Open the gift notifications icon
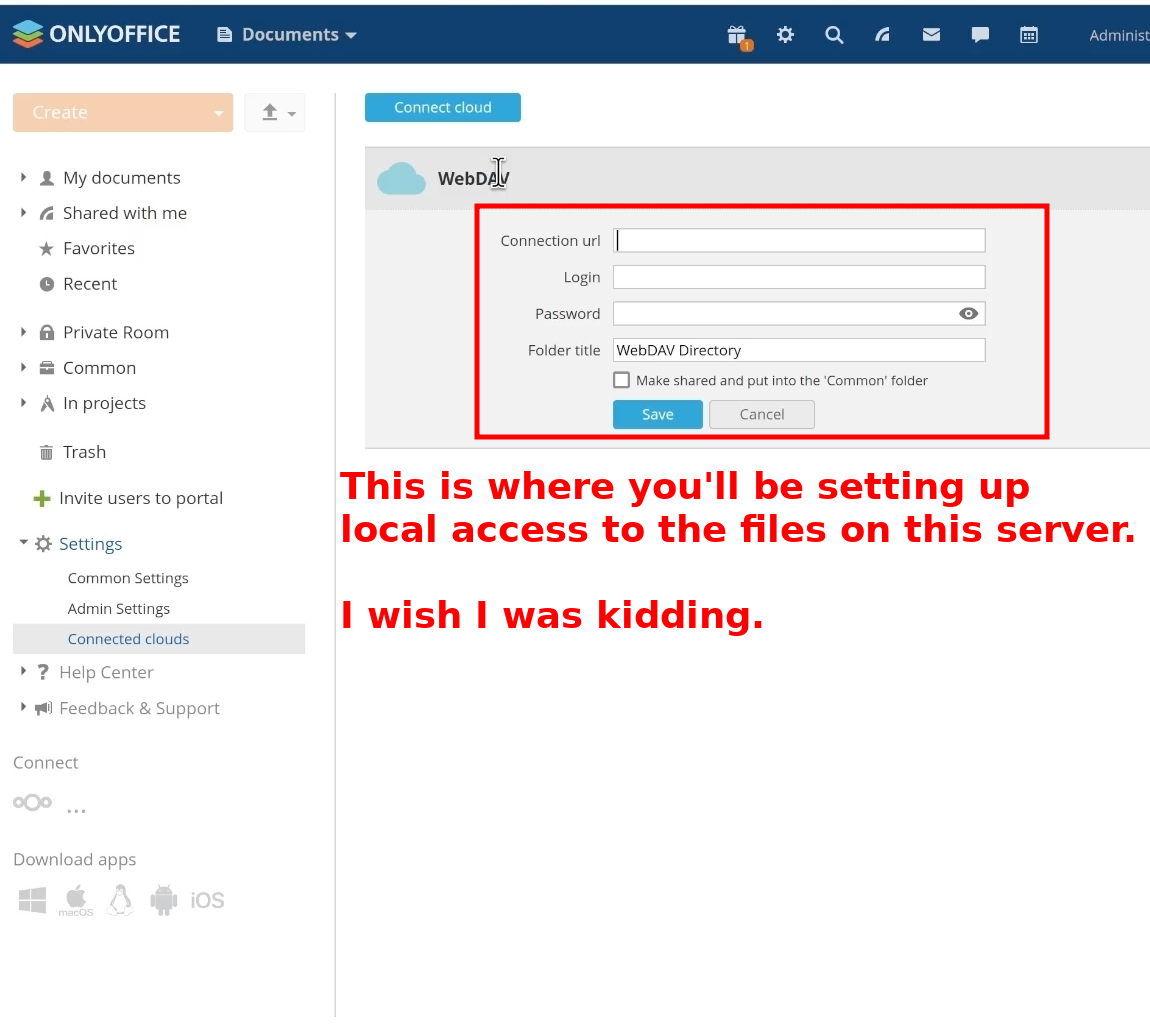Image resolution: width=1150 pixels, height=1027 pixels. pos(737,35)
